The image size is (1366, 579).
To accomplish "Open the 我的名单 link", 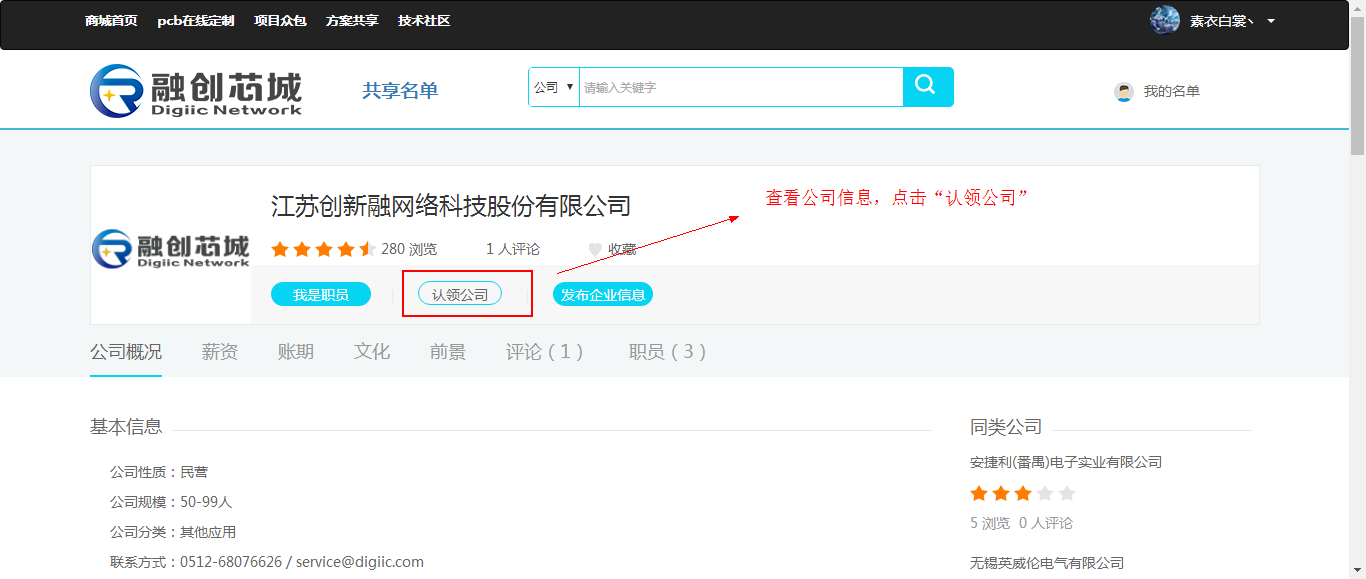I will click(x=1172, y=91).
